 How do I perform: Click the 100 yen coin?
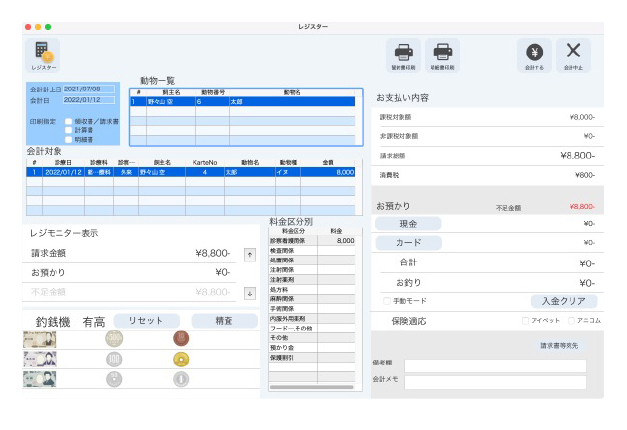click(x=114, y=359)
